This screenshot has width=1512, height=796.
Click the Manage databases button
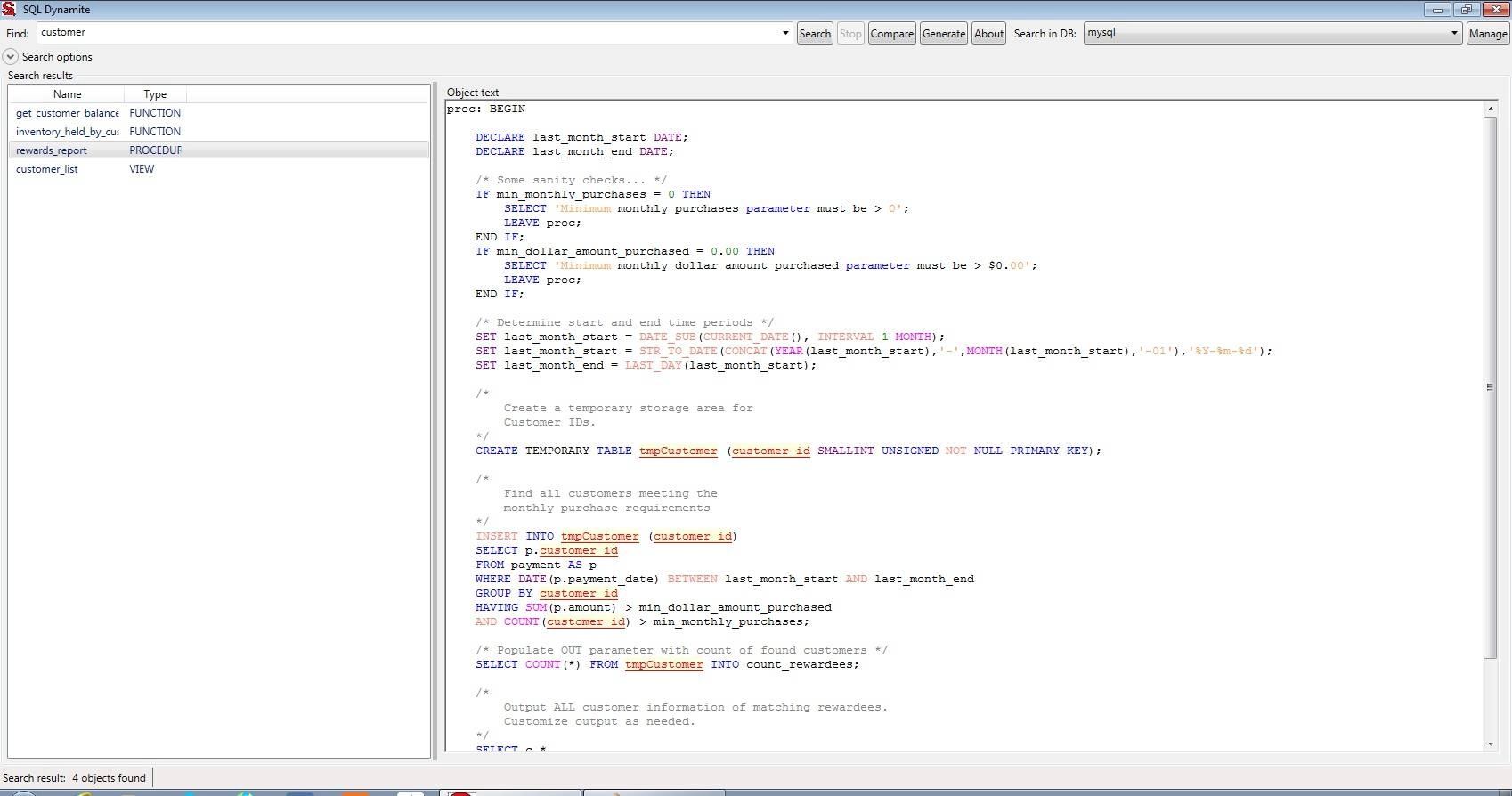1487,34
